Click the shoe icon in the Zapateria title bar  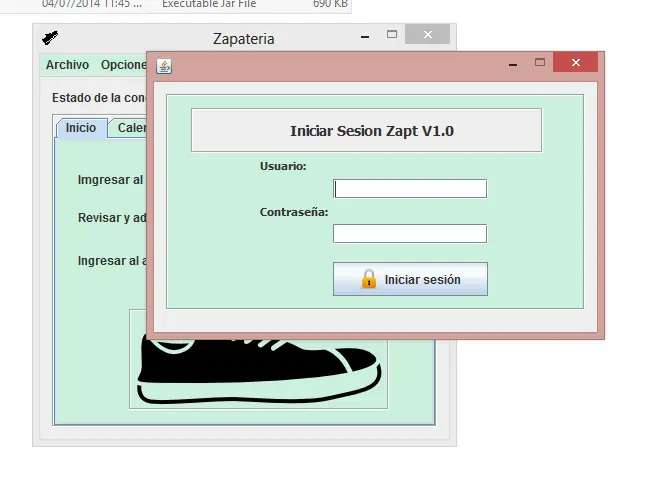(50, 38)
